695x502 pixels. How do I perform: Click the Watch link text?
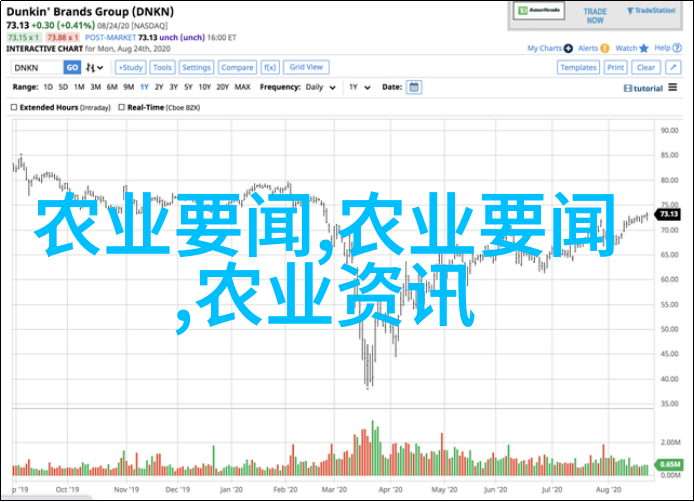coord(626,48)
